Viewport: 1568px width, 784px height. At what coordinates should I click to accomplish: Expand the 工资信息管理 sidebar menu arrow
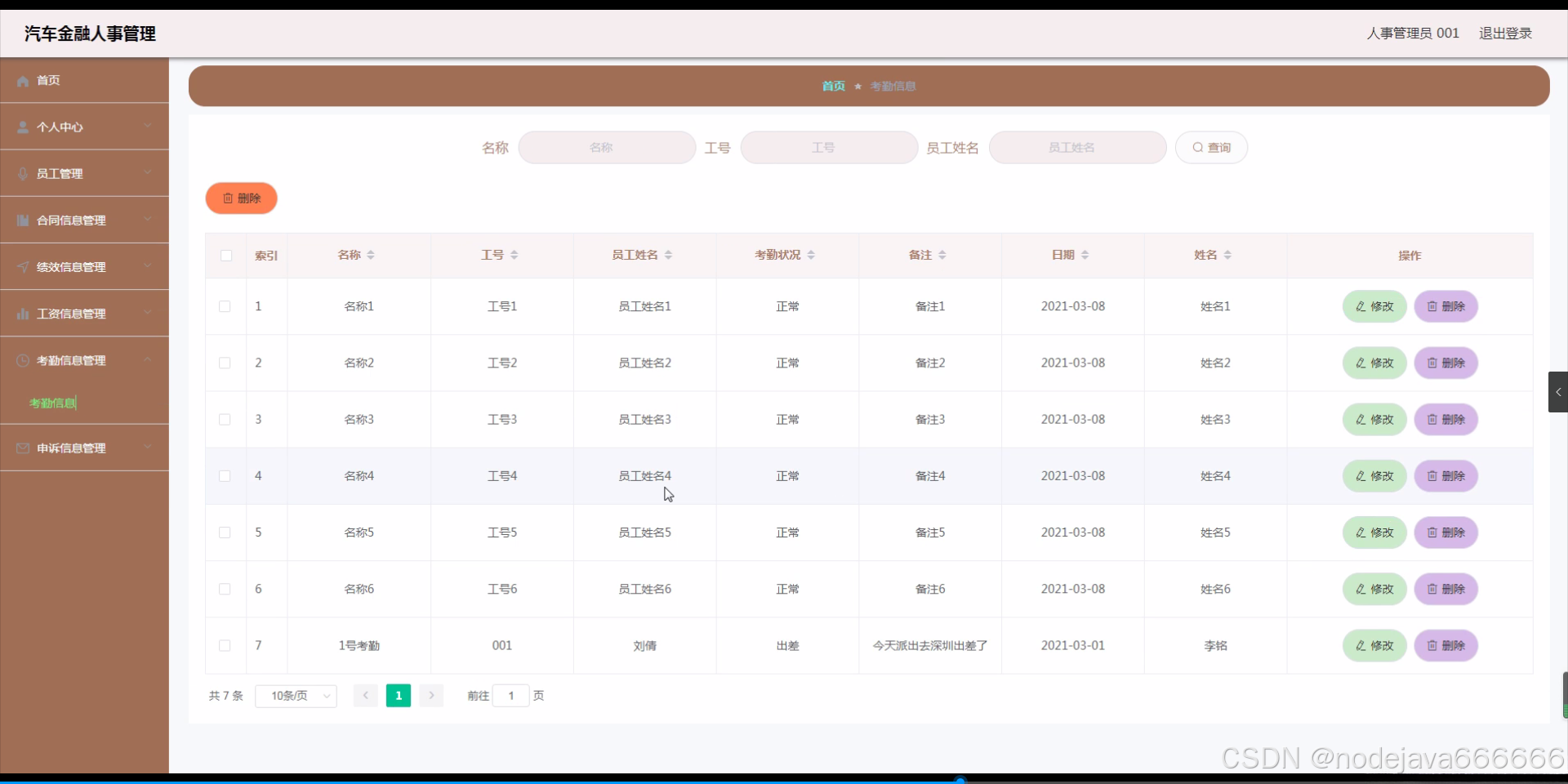[x=148, y=312]
